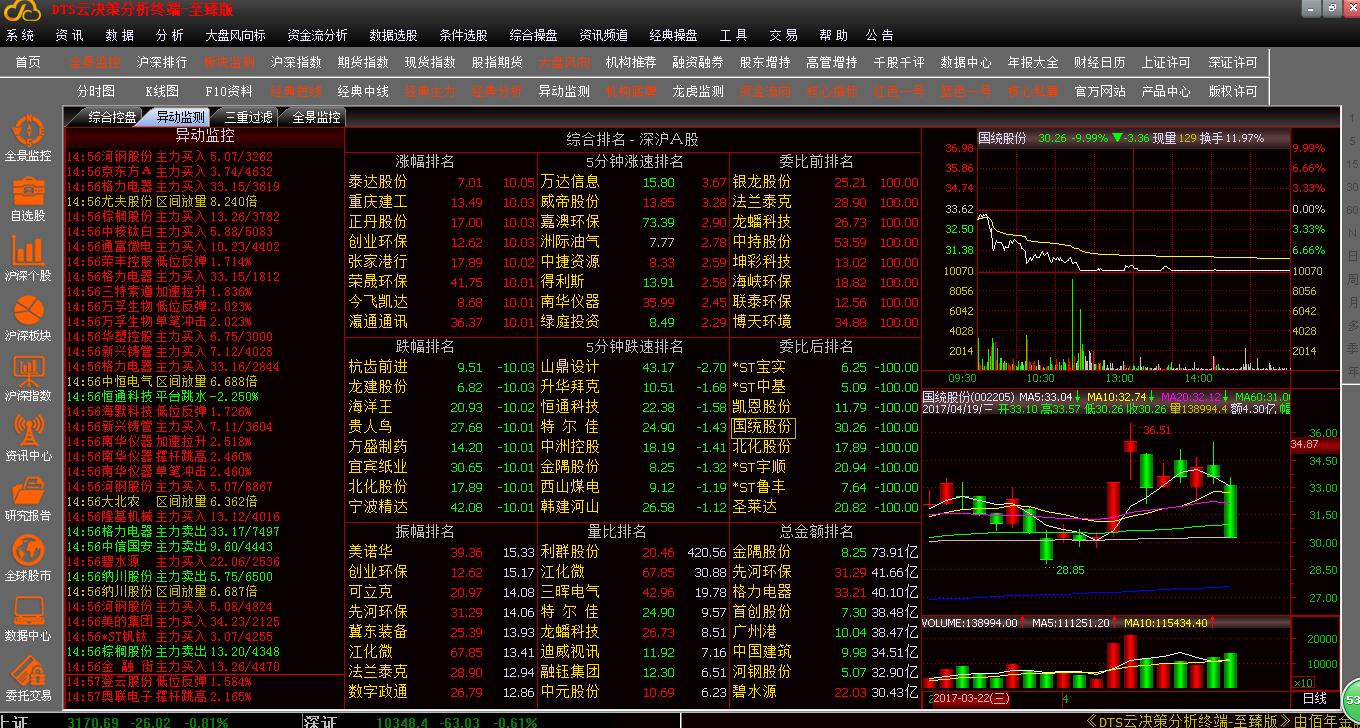Open the 自选股 briefcase sidebar icon

[x=28, y=198]
